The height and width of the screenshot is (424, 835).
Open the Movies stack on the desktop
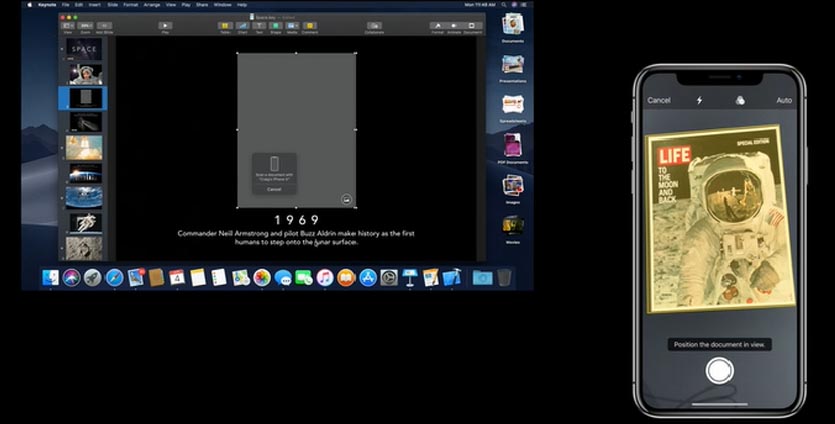pos(512,229)
